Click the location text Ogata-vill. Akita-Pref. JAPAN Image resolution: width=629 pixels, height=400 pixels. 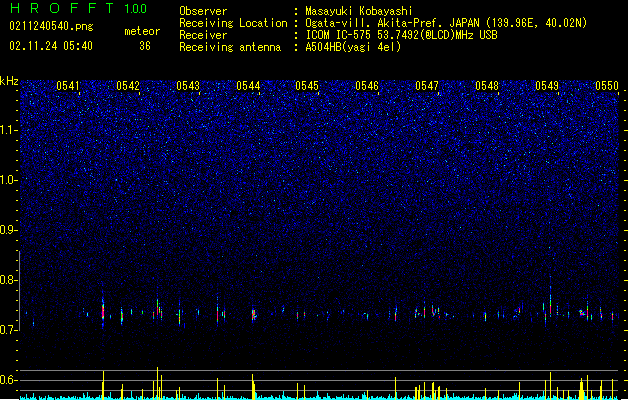pos(392,23)
